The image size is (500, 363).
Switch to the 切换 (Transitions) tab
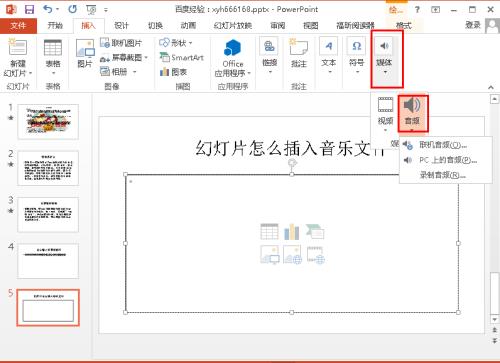pos(155,26)
